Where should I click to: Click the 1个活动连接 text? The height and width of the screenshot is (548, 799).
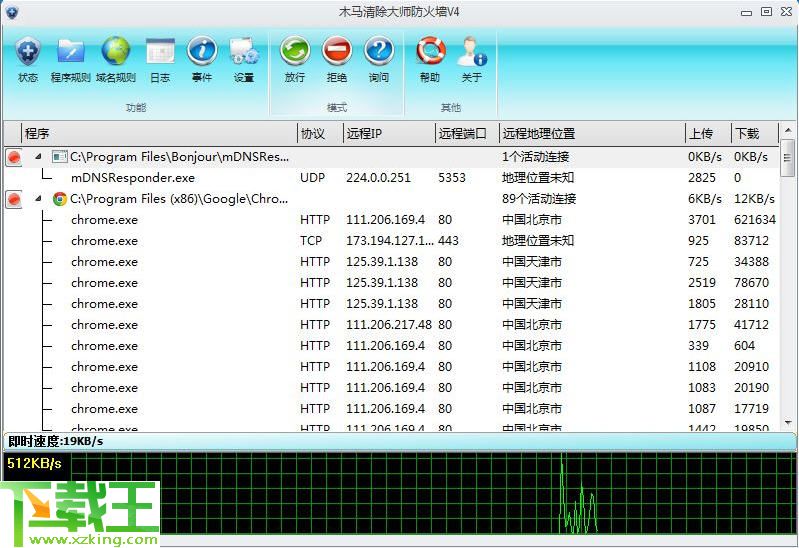535,157
